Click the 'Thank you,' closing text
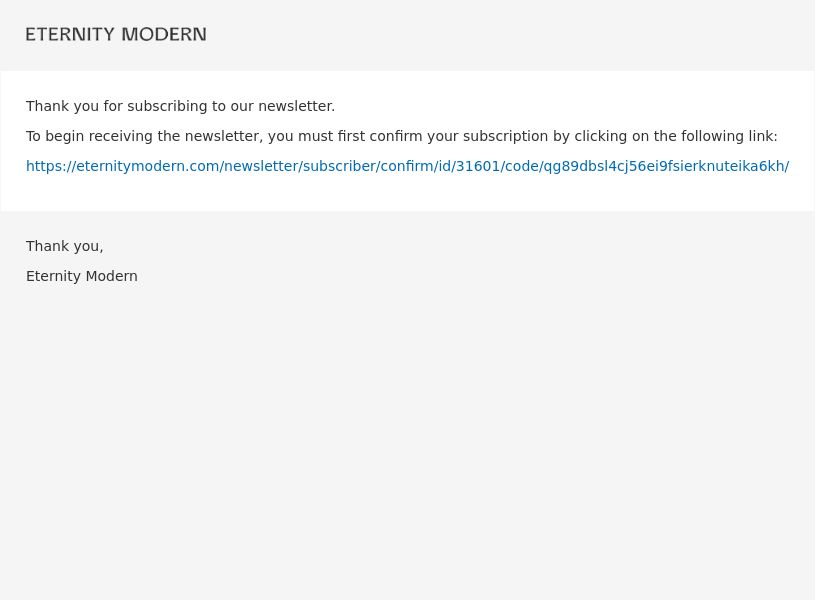 coord(64,246)
